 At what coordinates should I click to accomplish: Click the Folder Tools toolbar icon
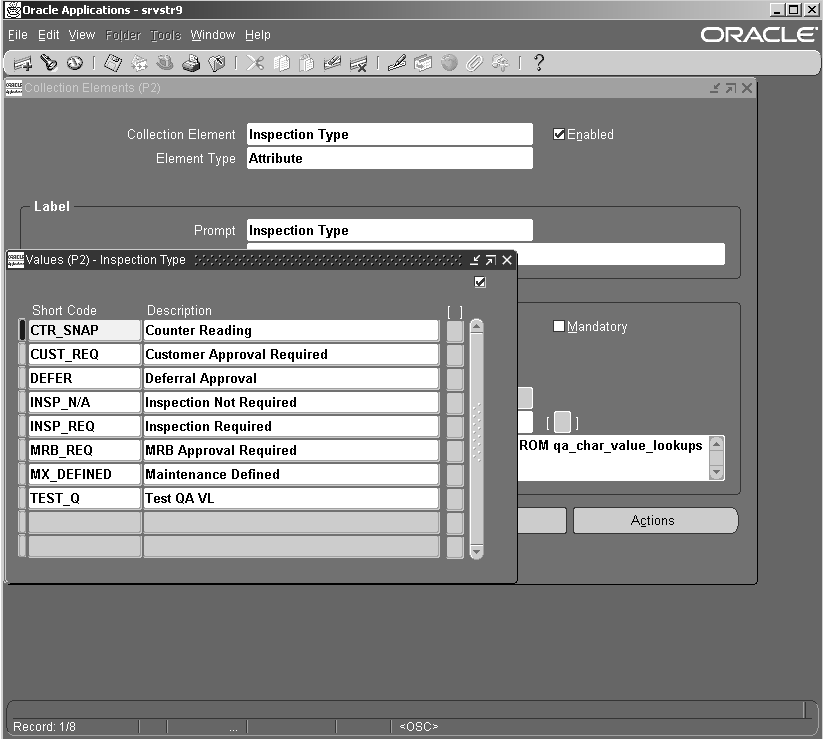point(500,63)
